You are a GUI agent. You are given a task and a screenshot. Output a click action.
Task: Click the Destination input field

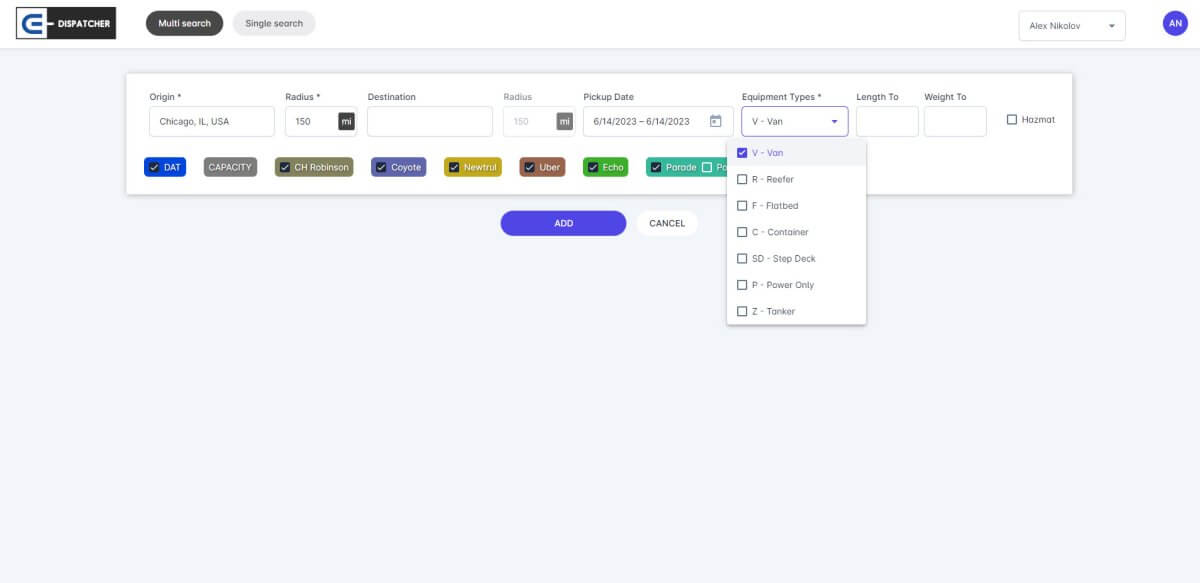coord(429,121)
